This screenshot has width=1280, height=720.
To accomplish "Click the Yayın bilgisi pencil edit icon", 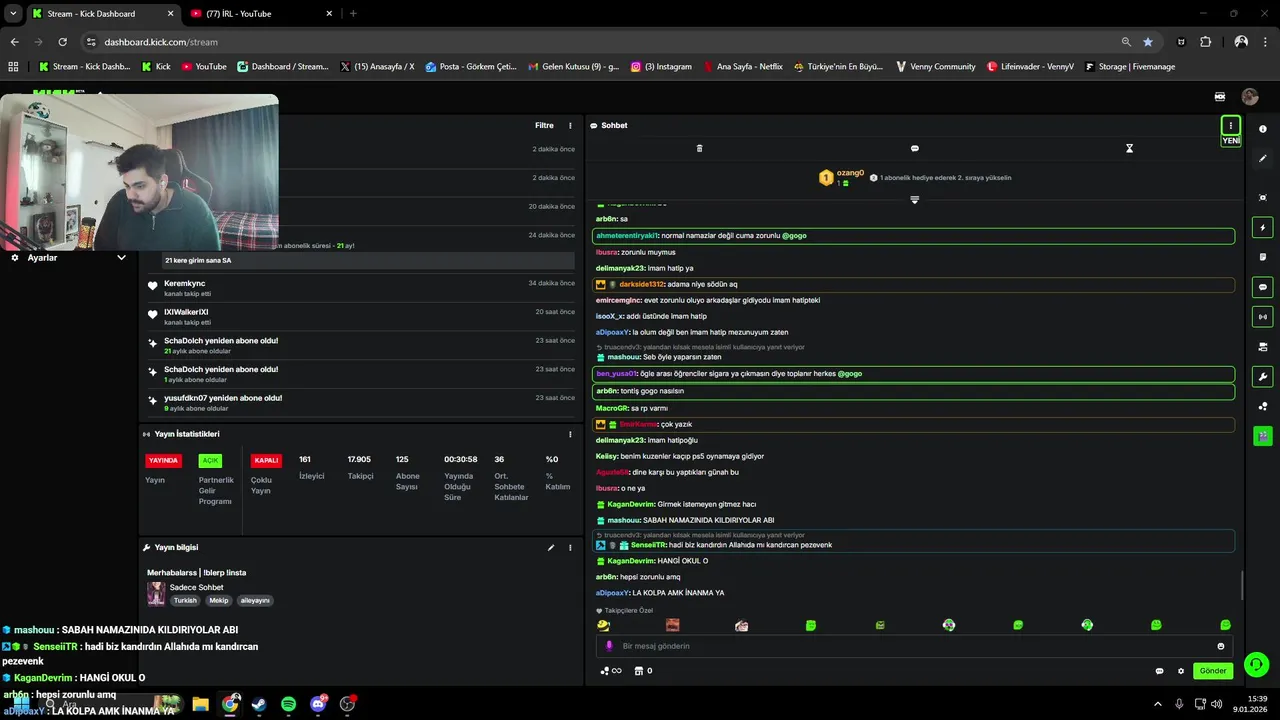I will (x=550, y=548).
